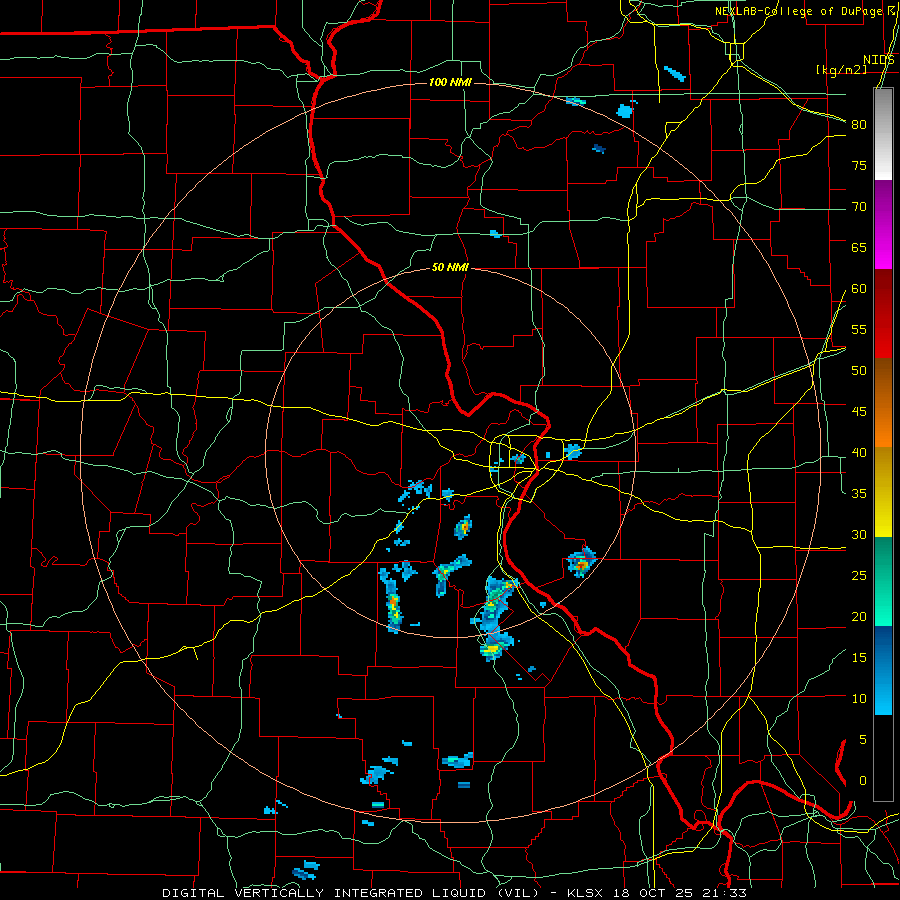Click "DIGITAL VERTICALLY INTEGRATED LIQUID (VIL)" product title
900x900 pixels.
[352, 893]
